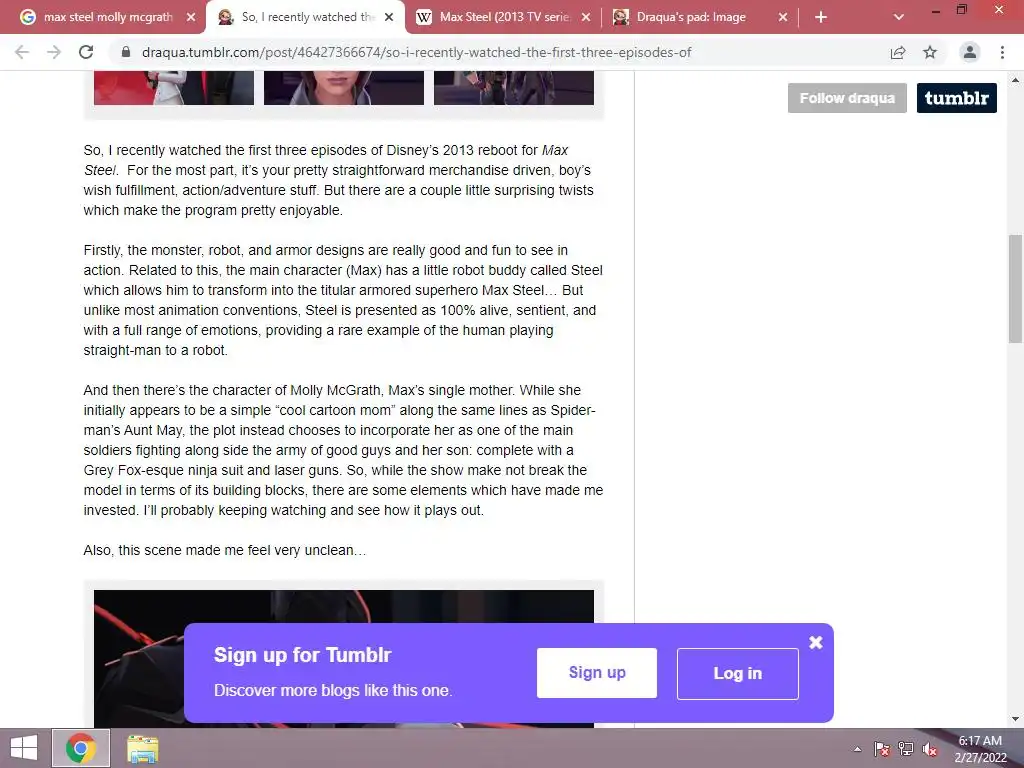Close the active Tumblr post tab
This screenshot has height=768, width=1024.
[x=389, y=17]
